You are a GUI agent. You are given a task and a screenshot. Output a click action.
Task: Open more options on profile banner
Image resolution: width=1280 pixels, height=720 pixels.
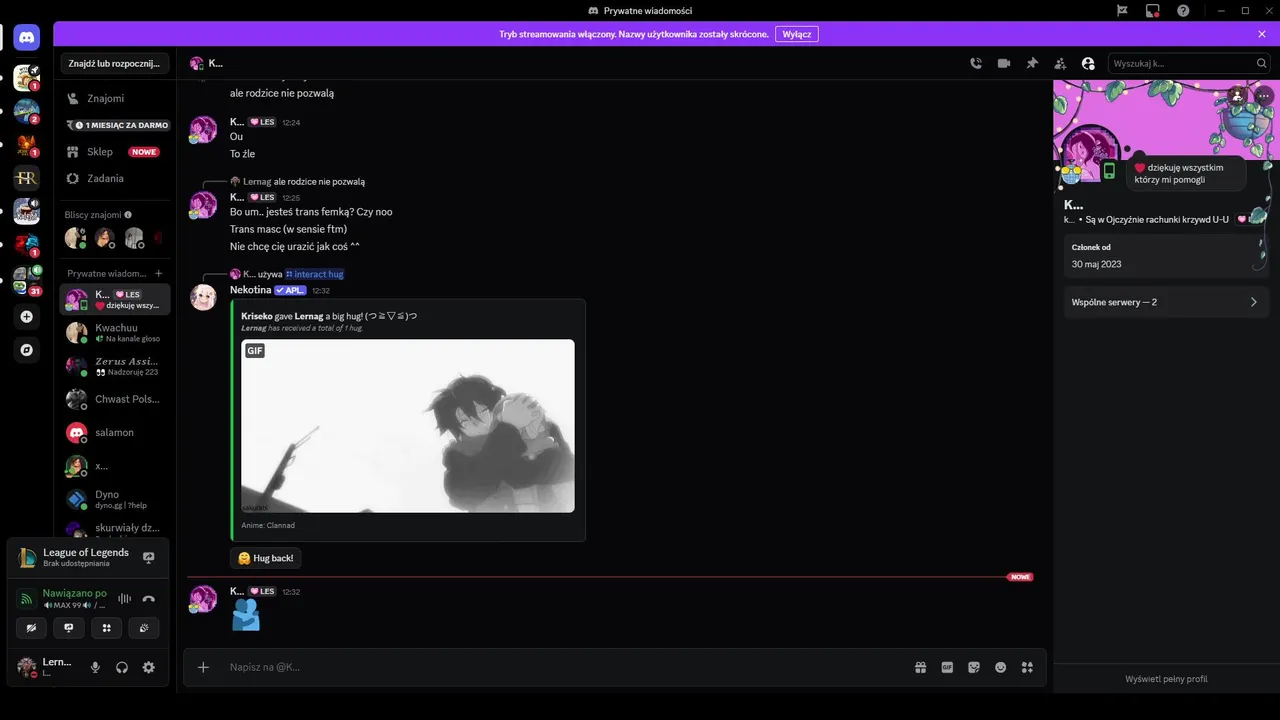[x=1262, y=95]
